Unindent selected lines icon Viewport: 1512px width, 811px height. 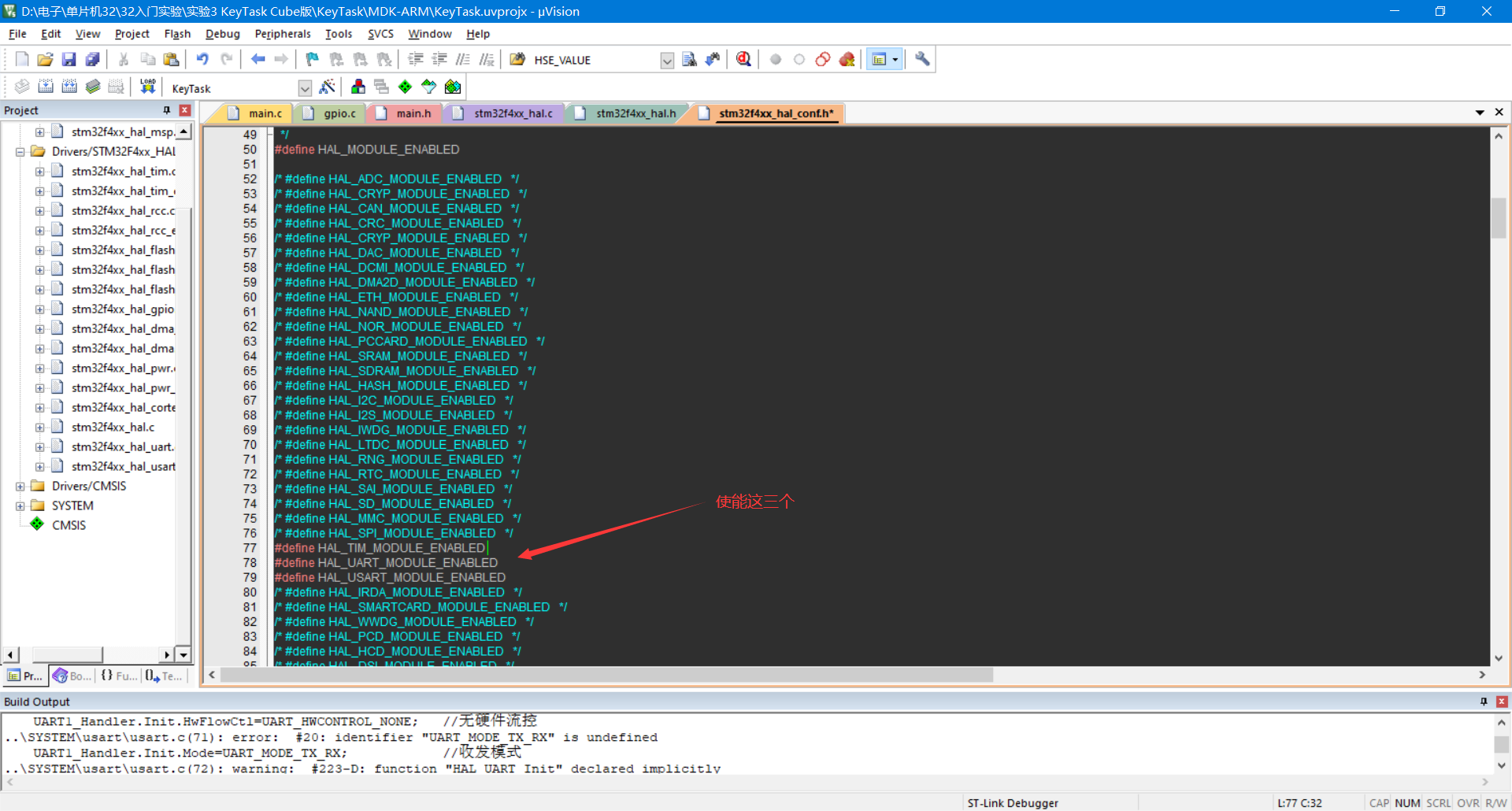(x=439, y=59)
